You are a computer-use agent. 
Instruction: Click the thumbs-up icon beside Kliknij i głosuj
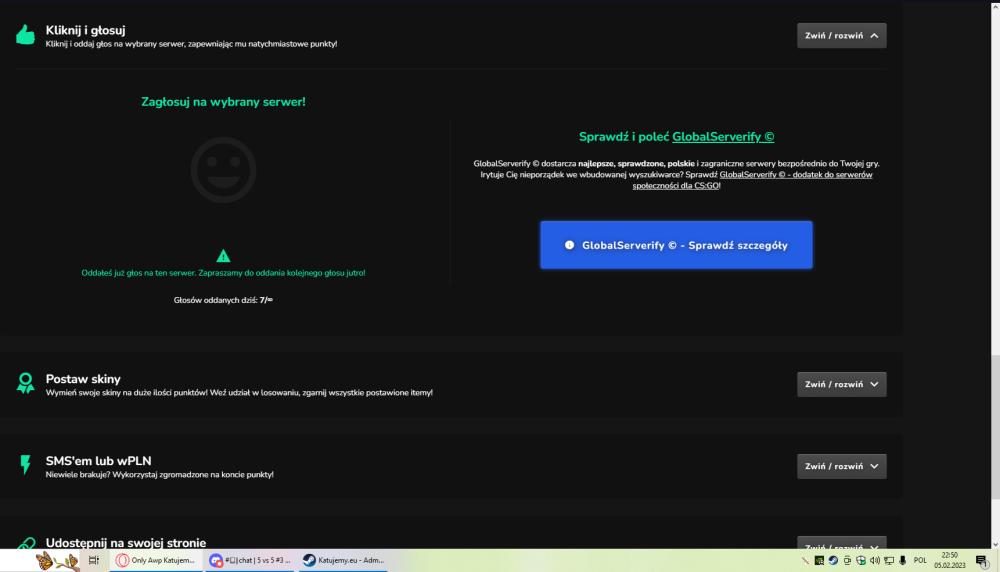(x=26, y=35)
